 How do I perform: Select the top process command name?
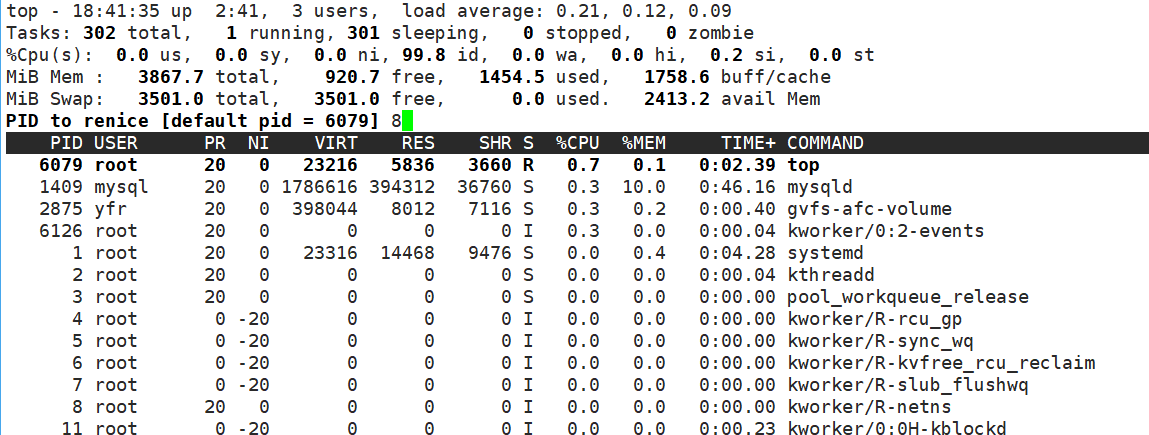point(803,166)
